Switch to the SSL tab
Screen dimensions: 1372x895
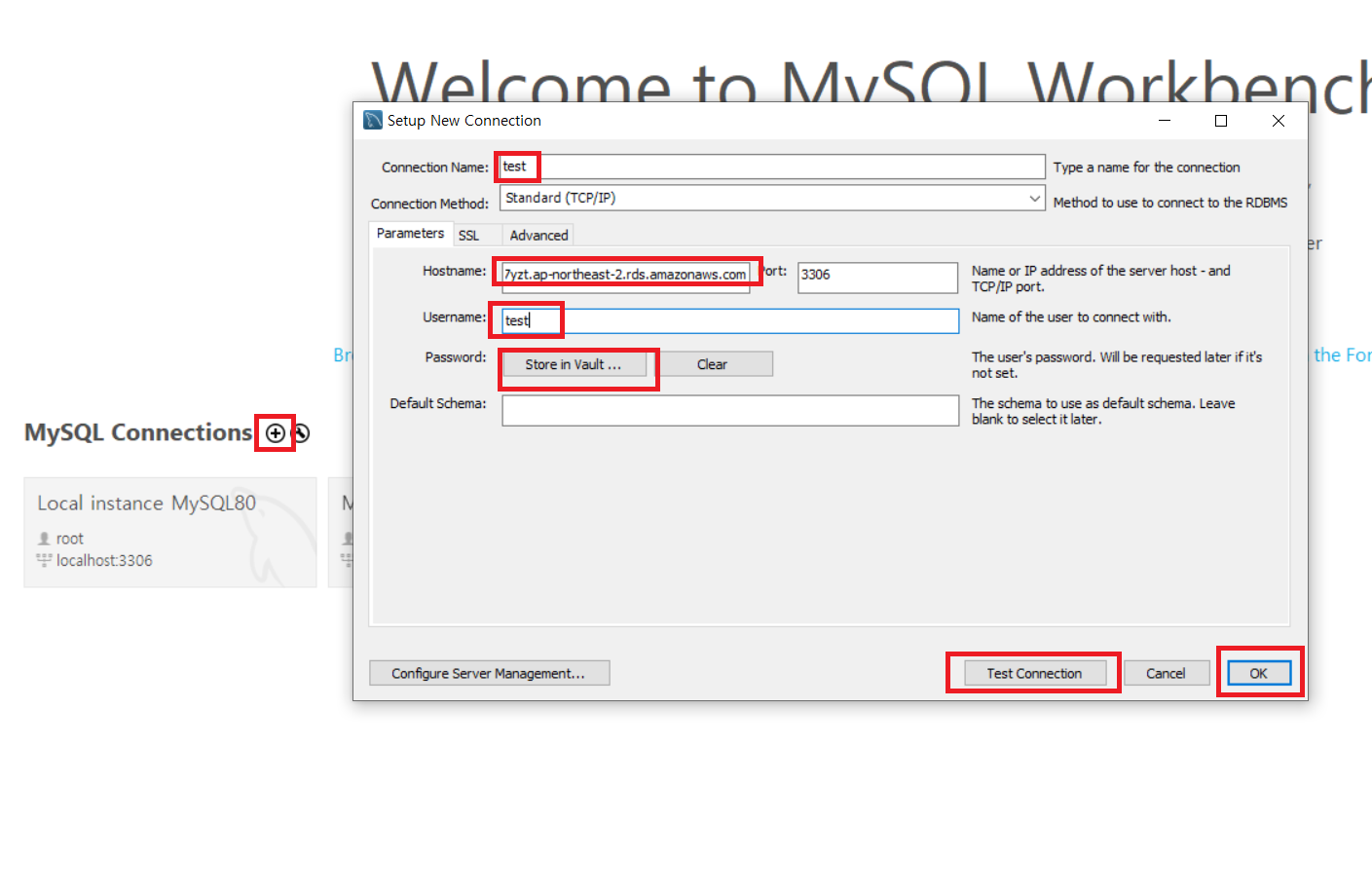[x=469, y=236]
